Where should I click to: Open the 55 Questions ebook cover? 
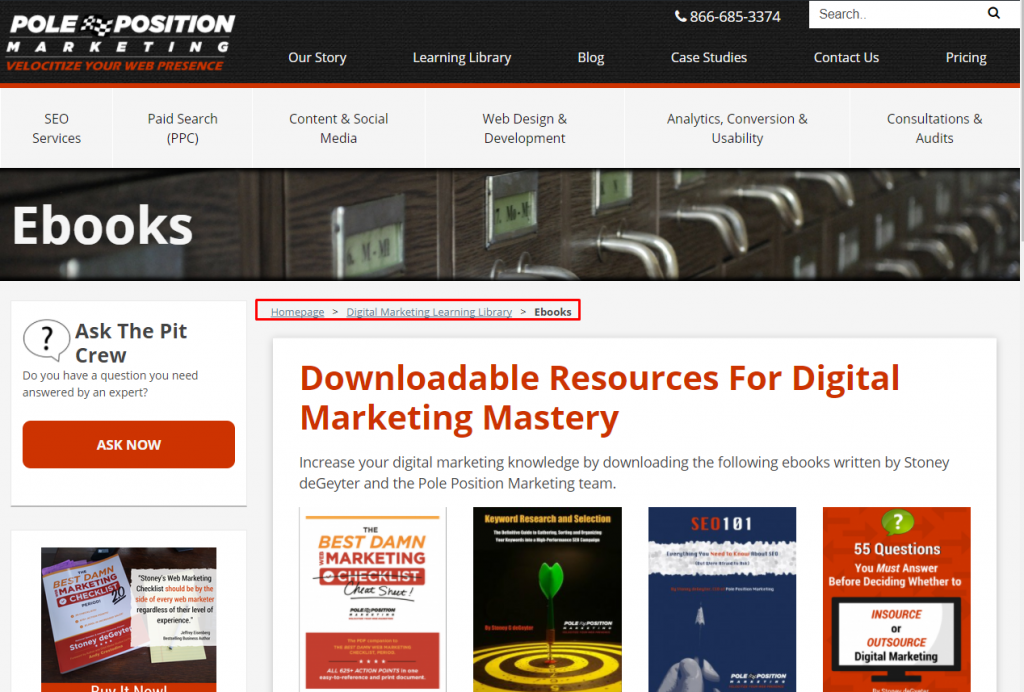(897, 599)
